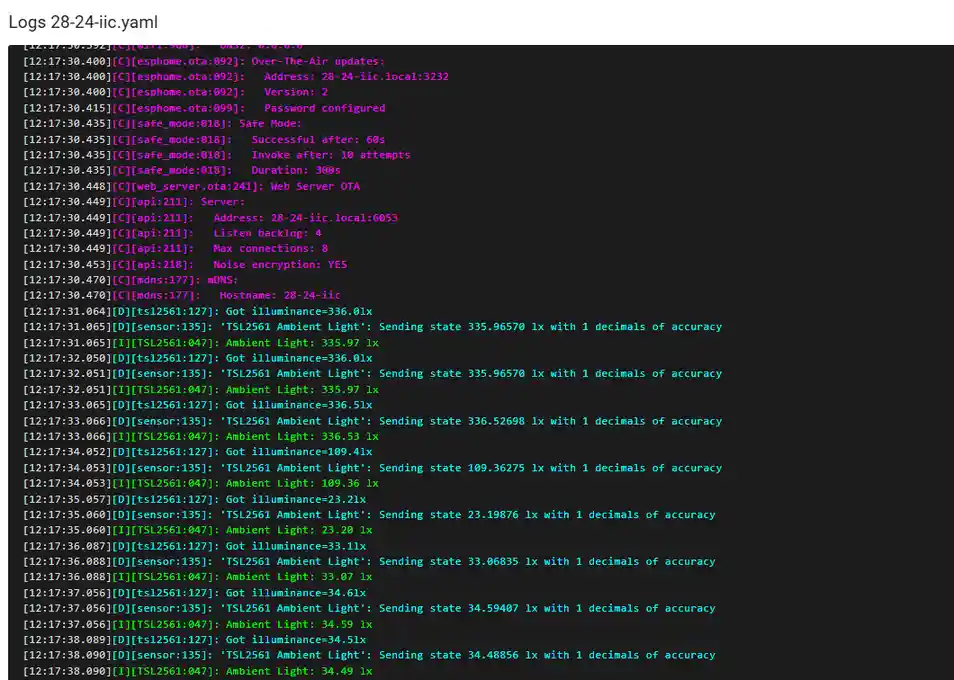Screen dimensions: 954x680
Task: Select the "Successful after: 60s" log line
Action: 318,140
